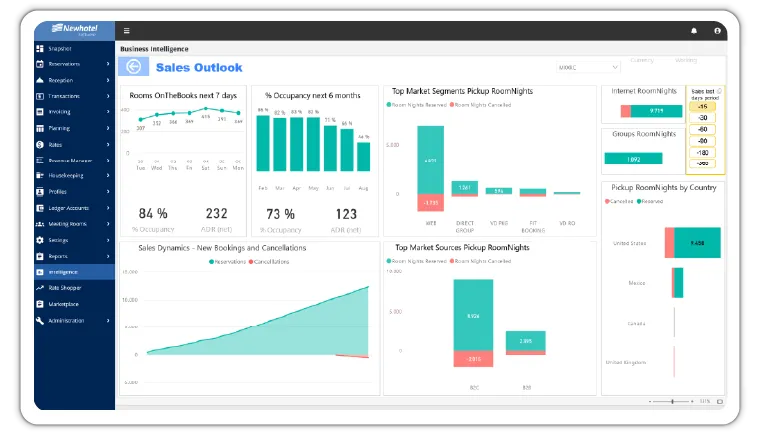Click the hamburger menu icon
Image resolution: width=760 pixels, height=435 pixels.
(x=127, y=31)
